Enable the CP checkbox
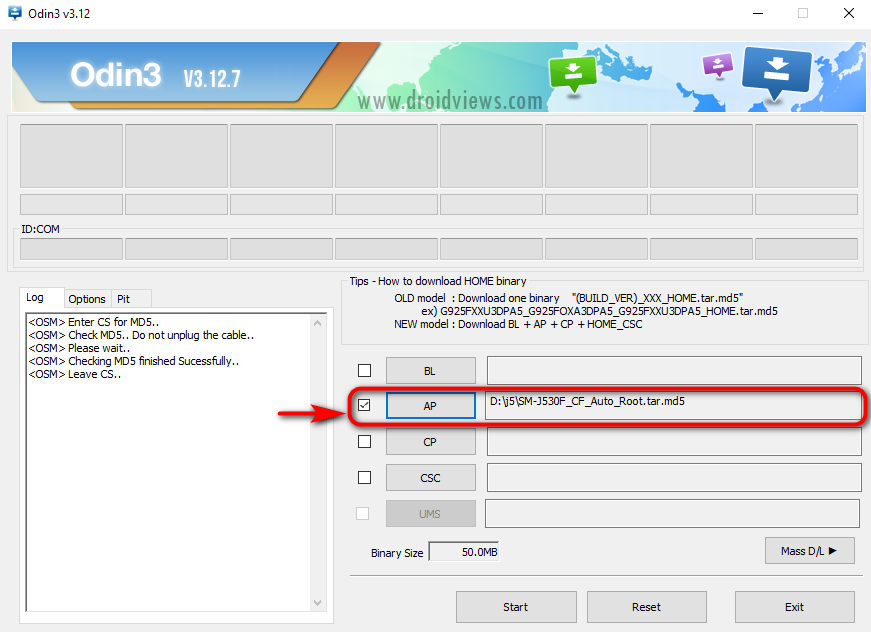Image resolution: width=871 pixels, height=632 pixels. (x=364, y=441)
